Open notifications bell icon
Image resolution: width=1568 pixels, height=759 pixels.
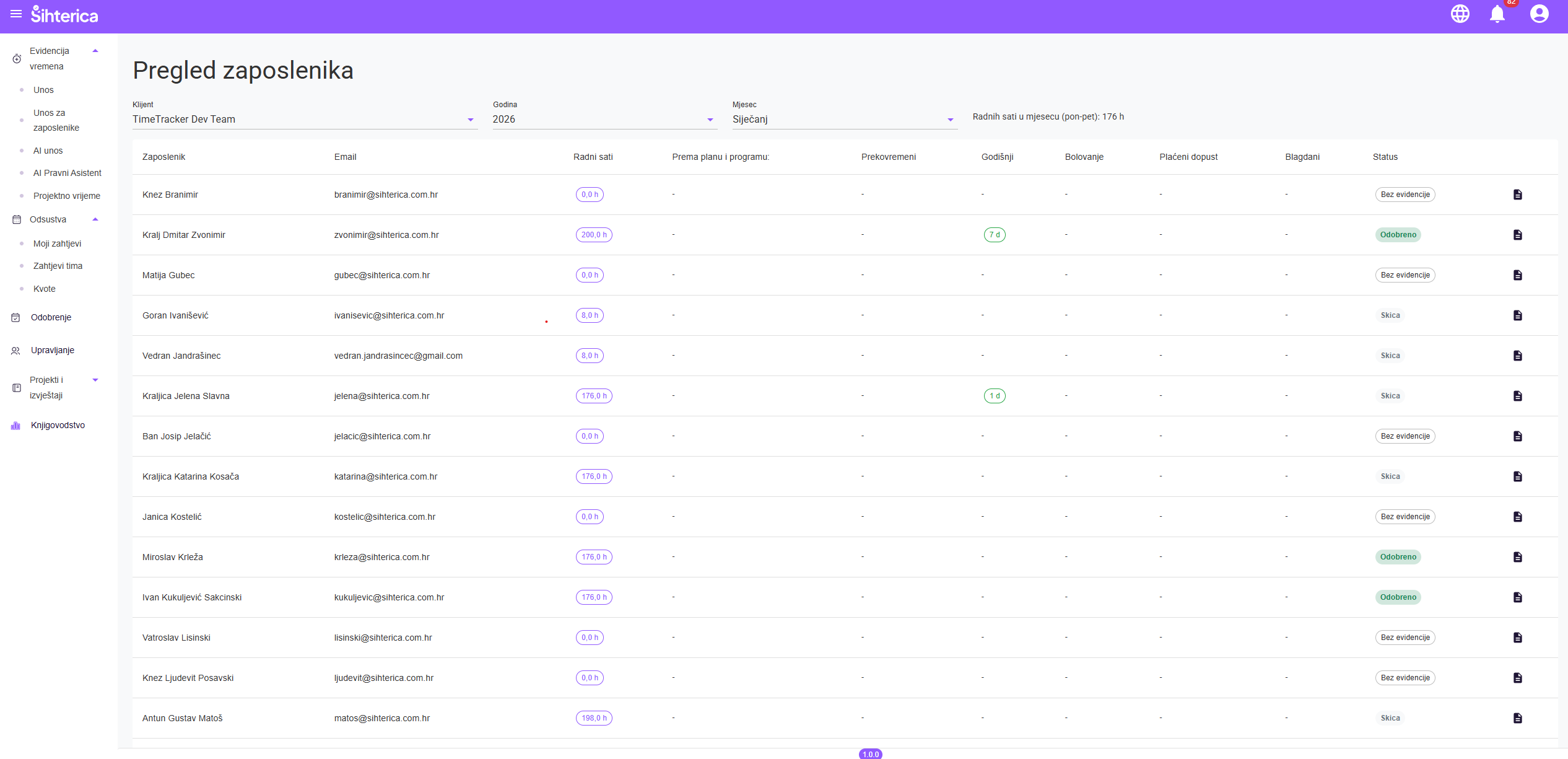[1497, 14]
